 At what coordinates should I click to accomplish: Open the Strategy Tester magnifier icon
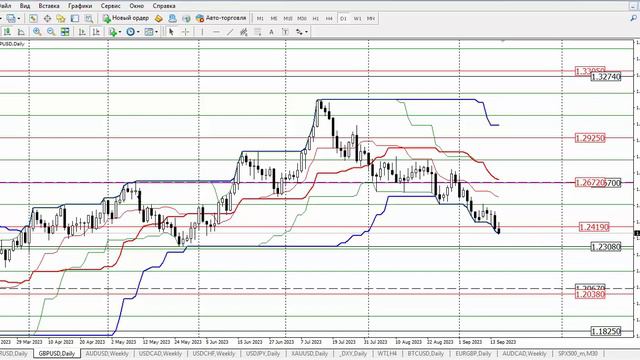(89, 18)
